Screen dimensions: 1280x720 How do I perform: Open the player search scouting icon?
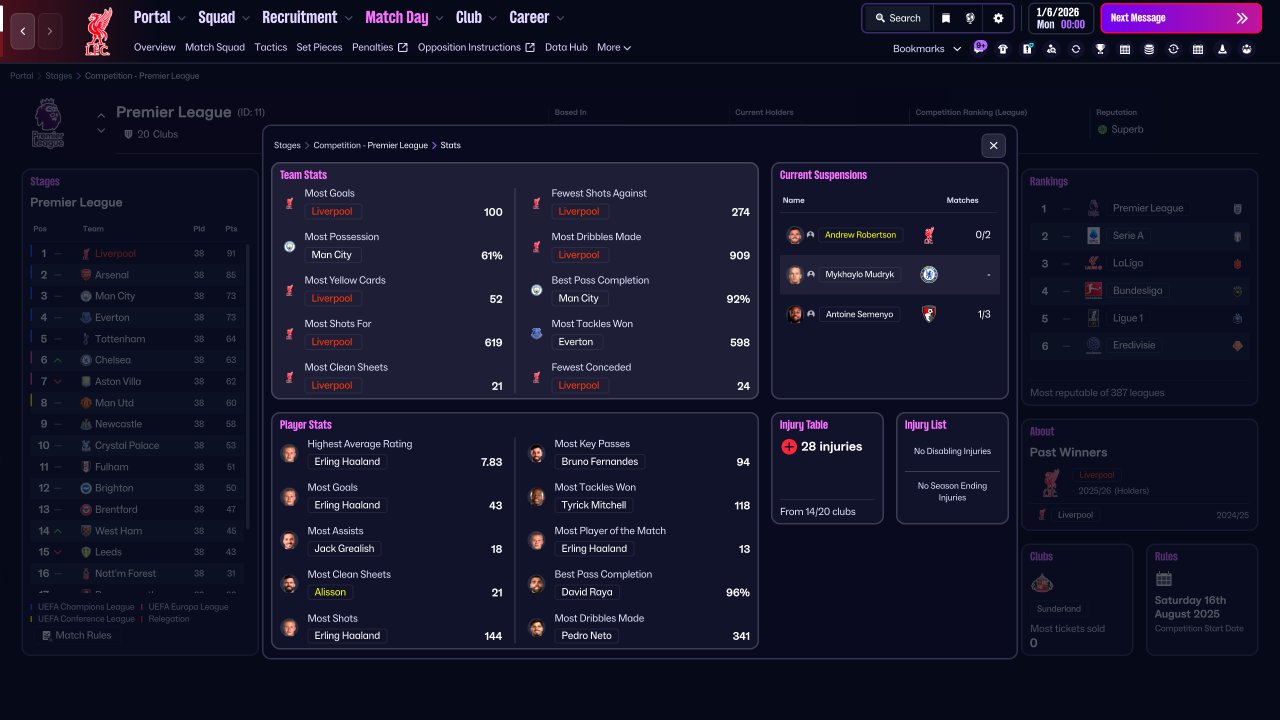tap(1051, 49)
